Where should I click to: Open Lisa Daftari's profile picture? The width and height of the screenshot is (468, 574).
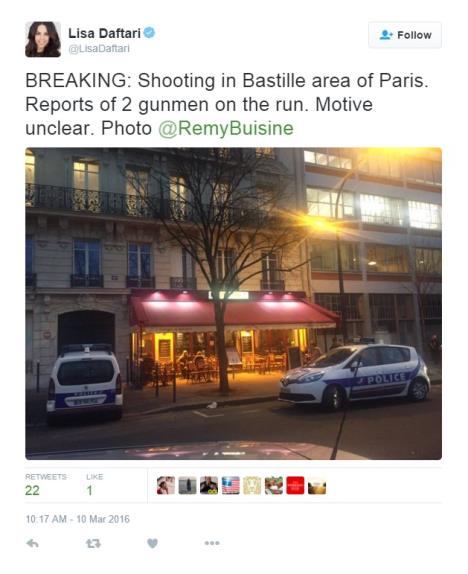click(43, 39)
